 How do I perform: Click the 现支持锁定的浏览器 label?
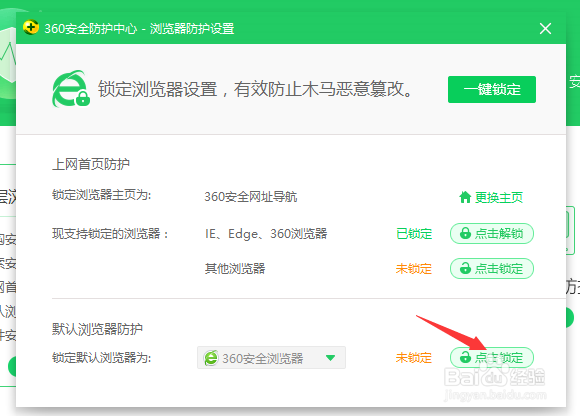click(x=110, y=234)
